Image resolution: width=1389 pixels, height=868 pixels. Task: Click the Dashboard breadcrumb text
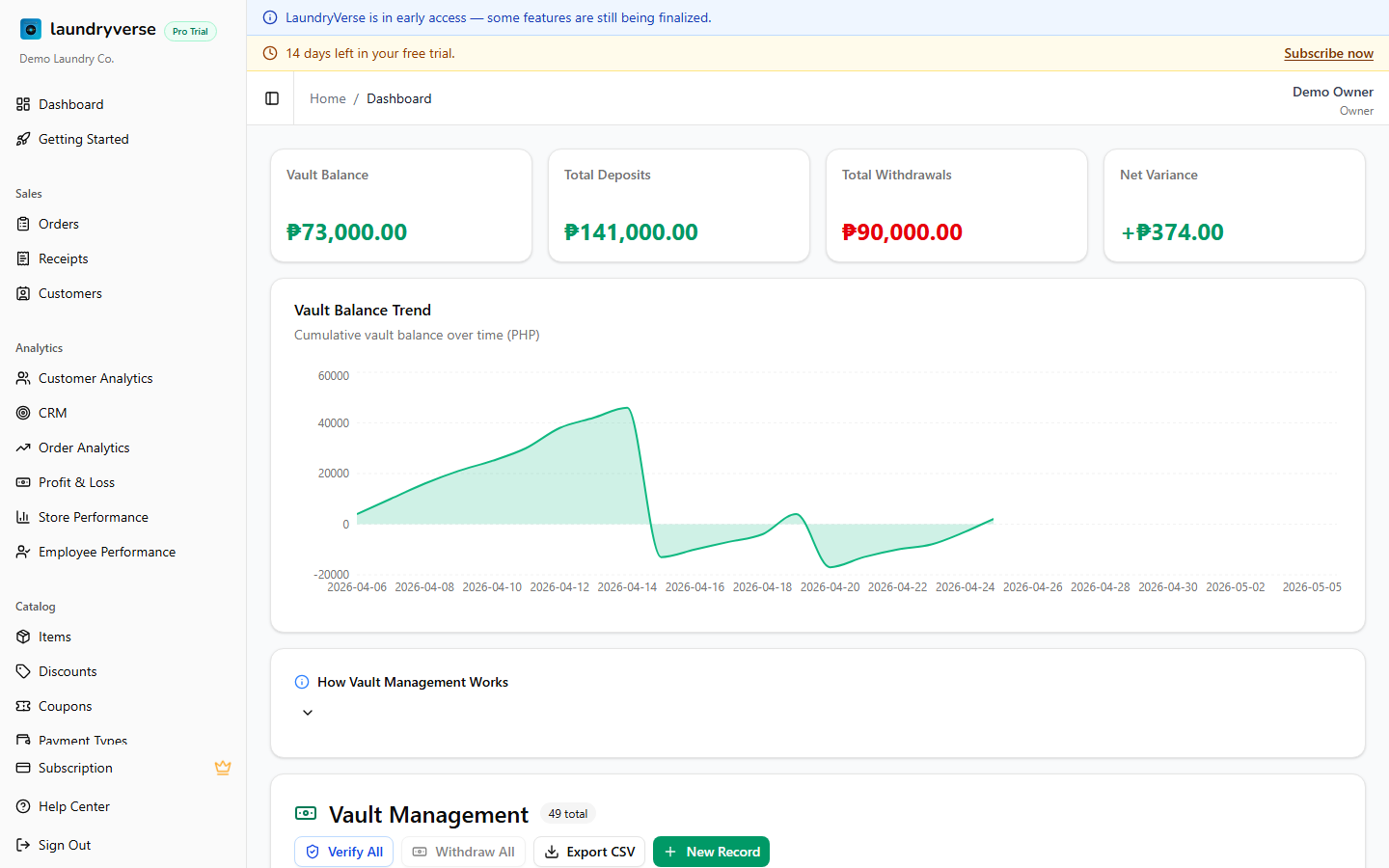tap(399, 98)
